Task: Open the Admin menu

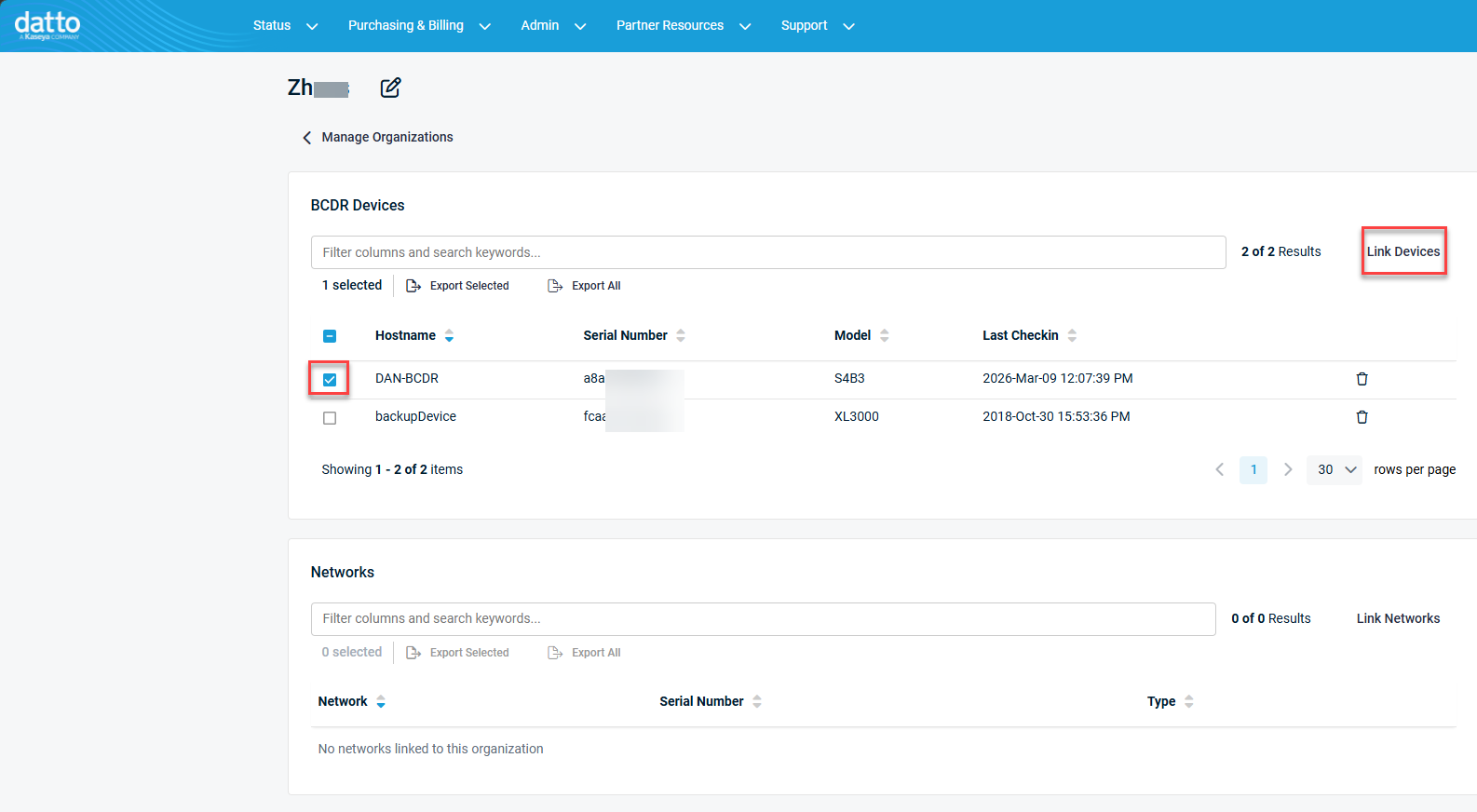Action: [552, 25]
